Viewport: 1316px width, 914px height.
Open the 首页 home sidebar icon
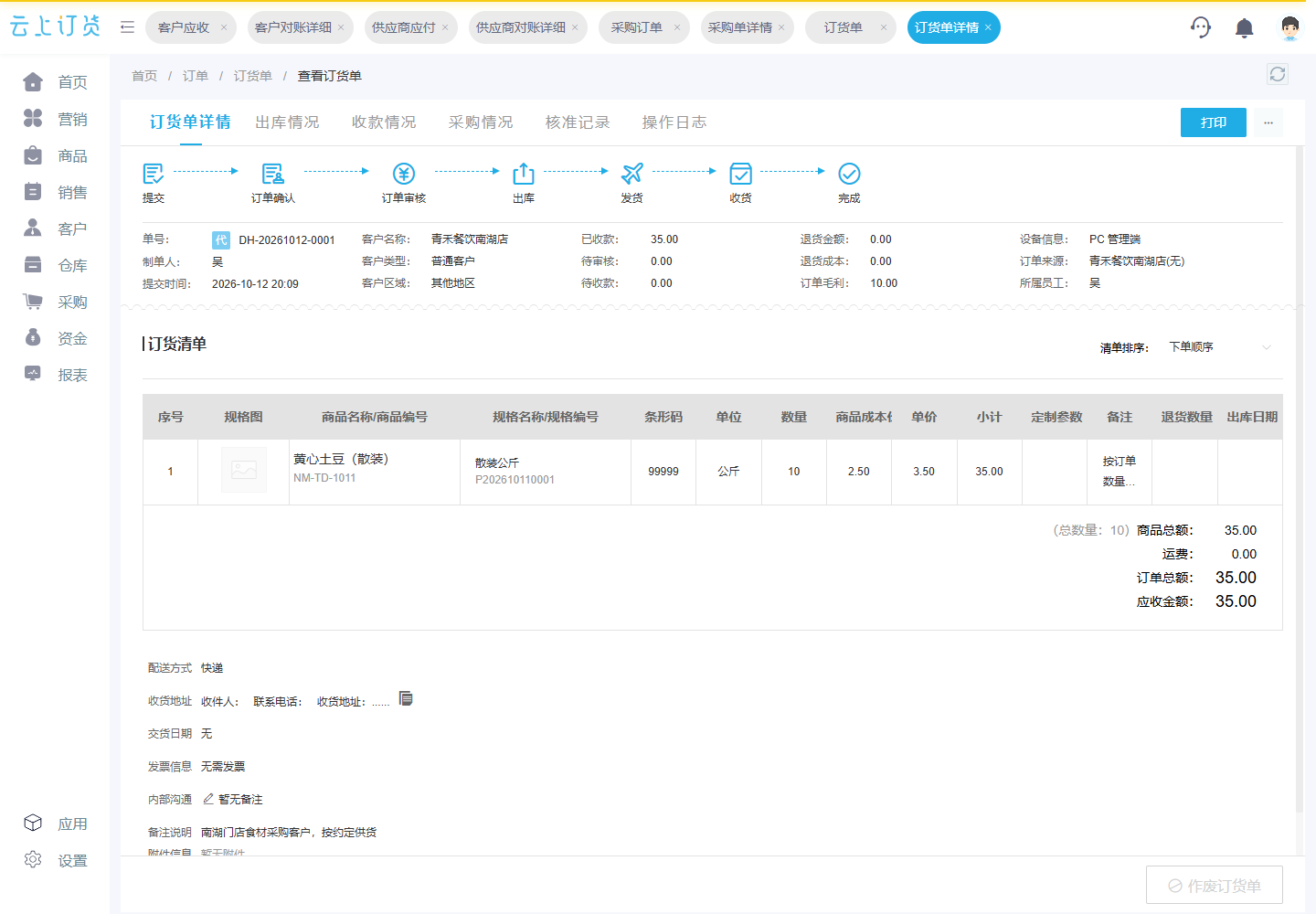(33, 82)
